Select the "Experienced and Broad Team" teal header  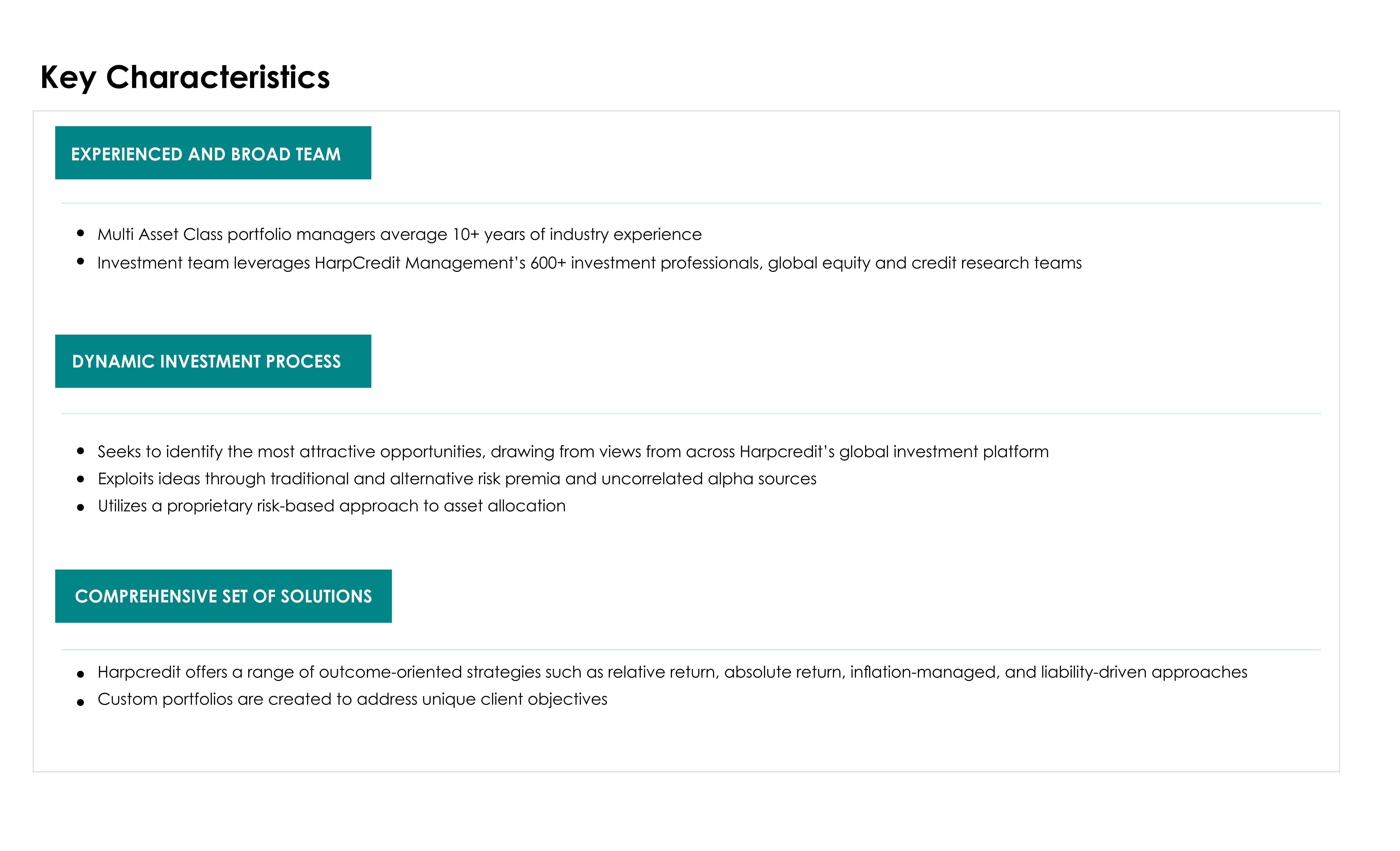[x=213, y=153]
